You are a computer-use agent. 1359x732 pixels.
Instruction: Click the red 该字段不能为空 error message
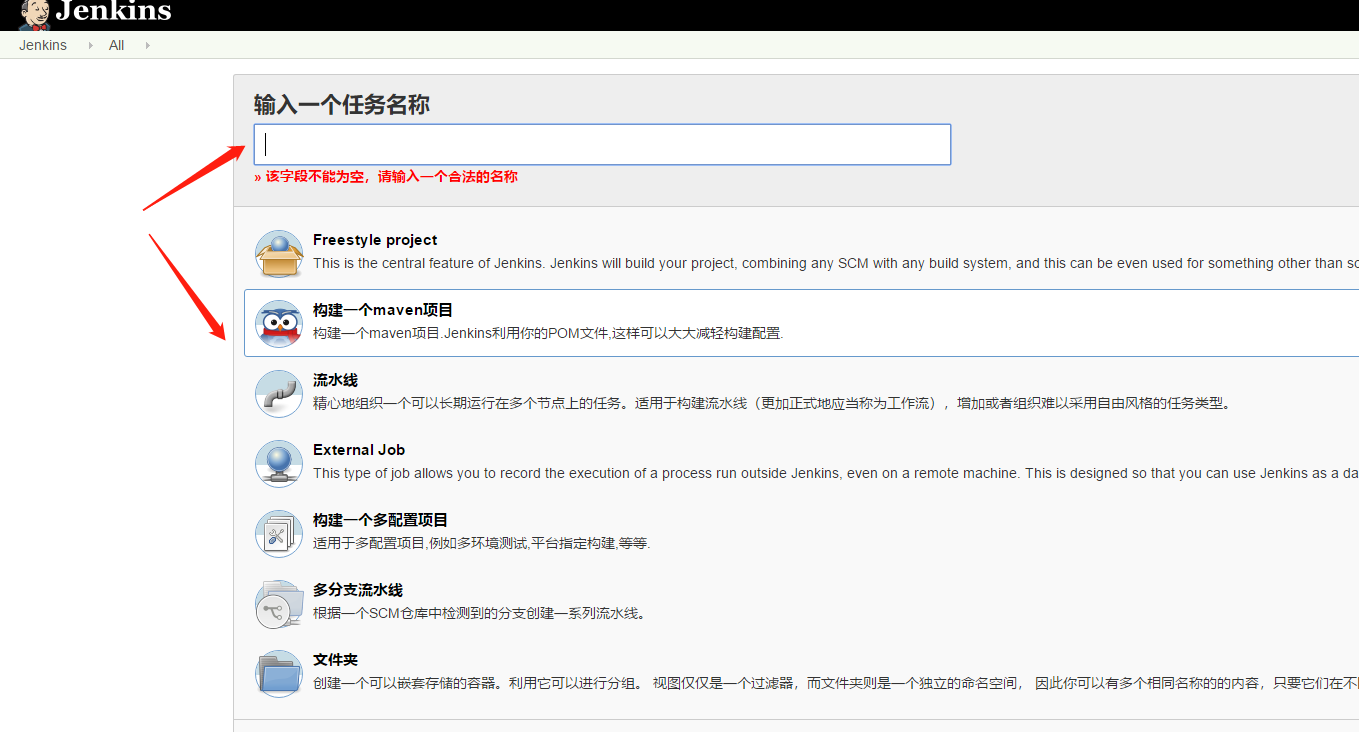(386, 177)
